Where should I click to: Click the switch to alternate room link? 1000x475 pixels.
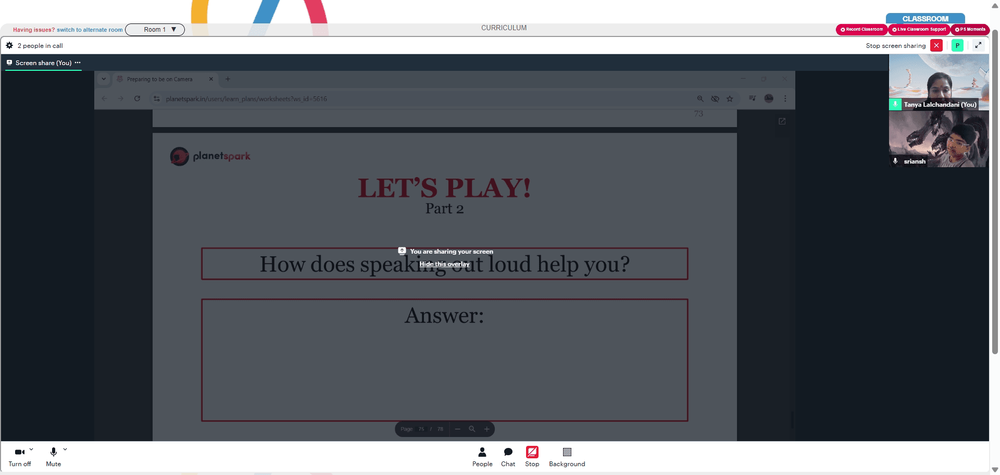click(90, 30)
